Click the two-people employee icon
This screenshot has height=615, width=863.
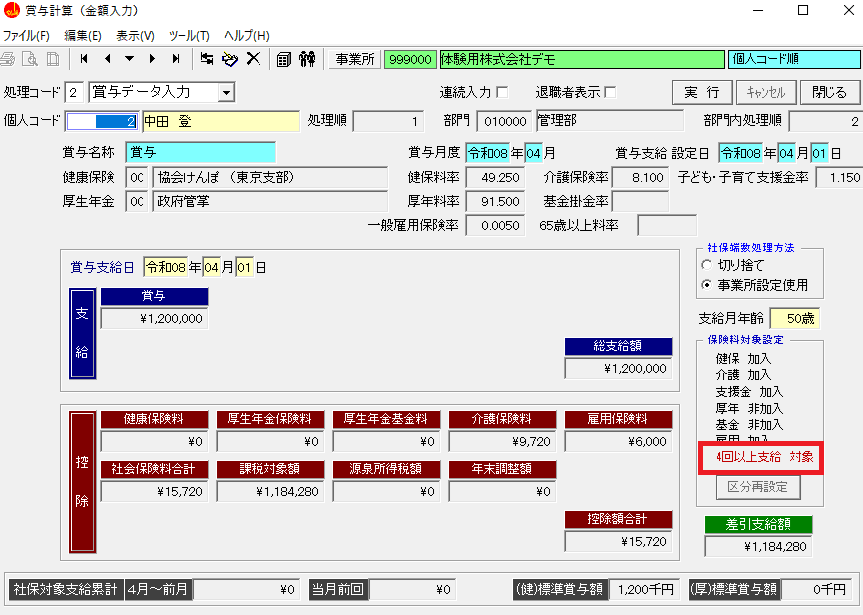(307, 59)
